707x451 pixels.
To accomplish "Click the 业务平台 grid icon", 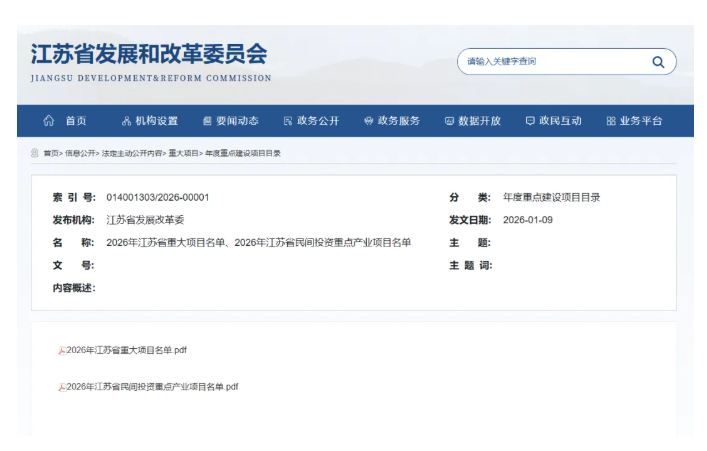I will coord(611,121).
